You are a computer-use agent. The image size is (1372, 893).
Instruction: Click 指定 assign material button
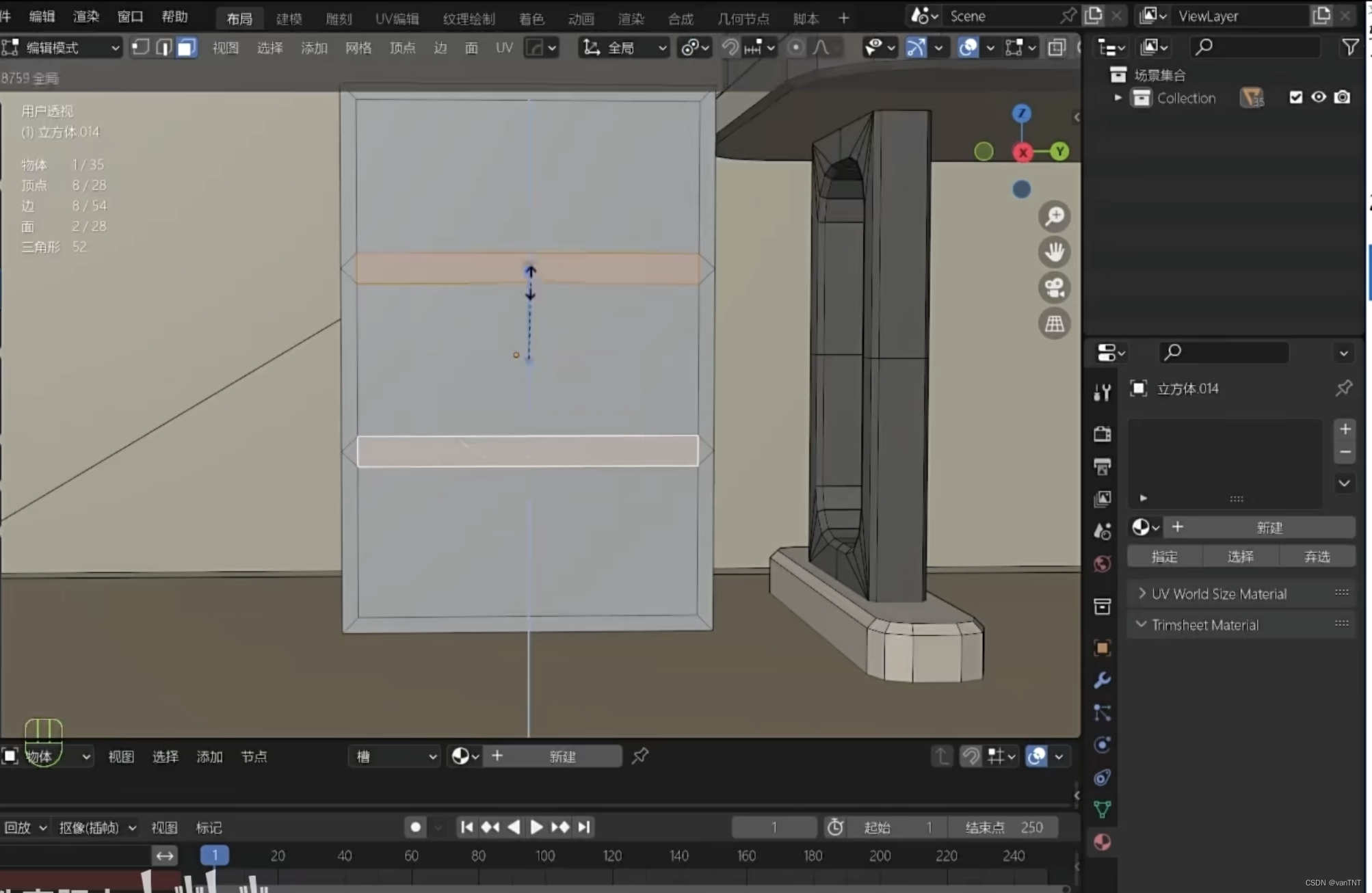coord(1164,557)
